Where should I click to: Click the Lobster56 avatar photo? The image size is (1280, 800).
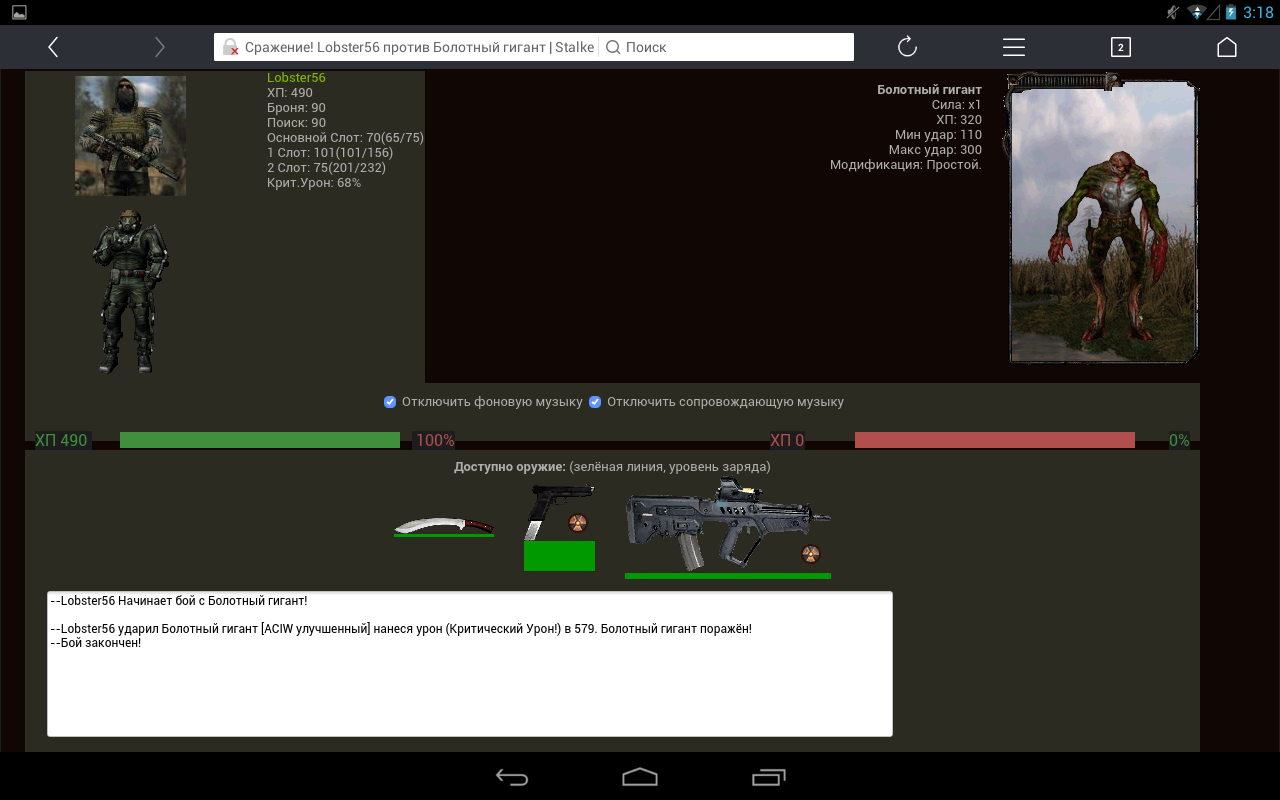click(x=130, y=135)
